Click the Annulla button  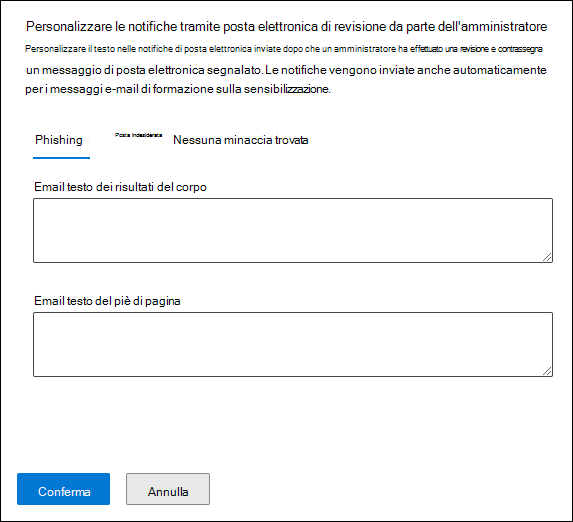(168, 489)
